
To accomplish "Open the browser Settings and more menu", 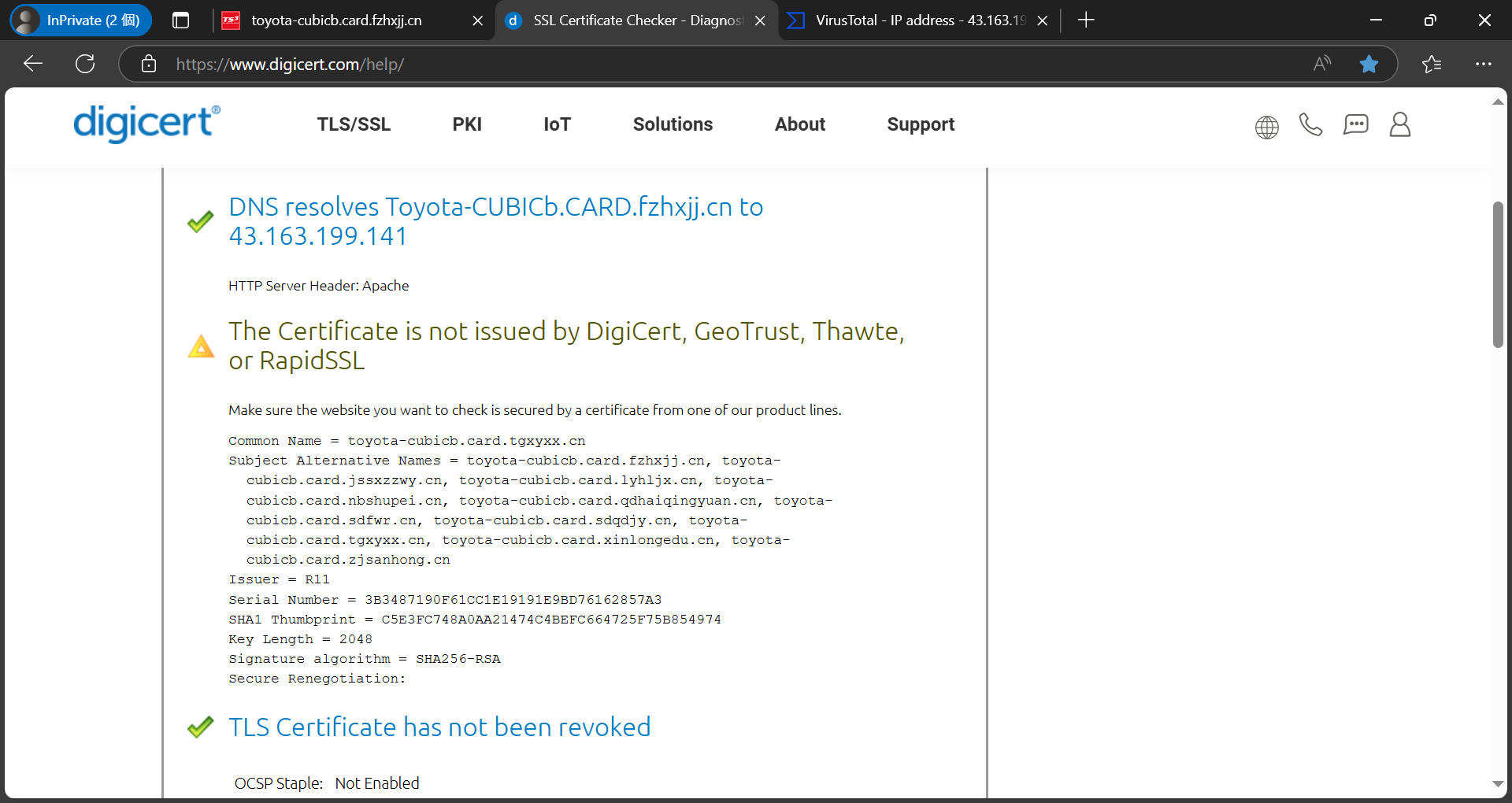I will pyautogui.click(x=1484, y=64).
